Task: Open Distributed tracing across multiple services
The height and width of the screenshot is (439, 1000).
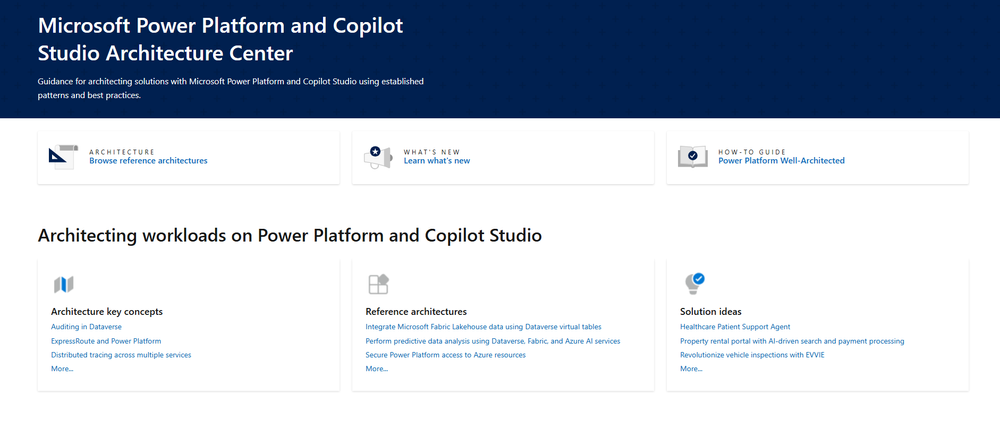Action: coord(121,355)
